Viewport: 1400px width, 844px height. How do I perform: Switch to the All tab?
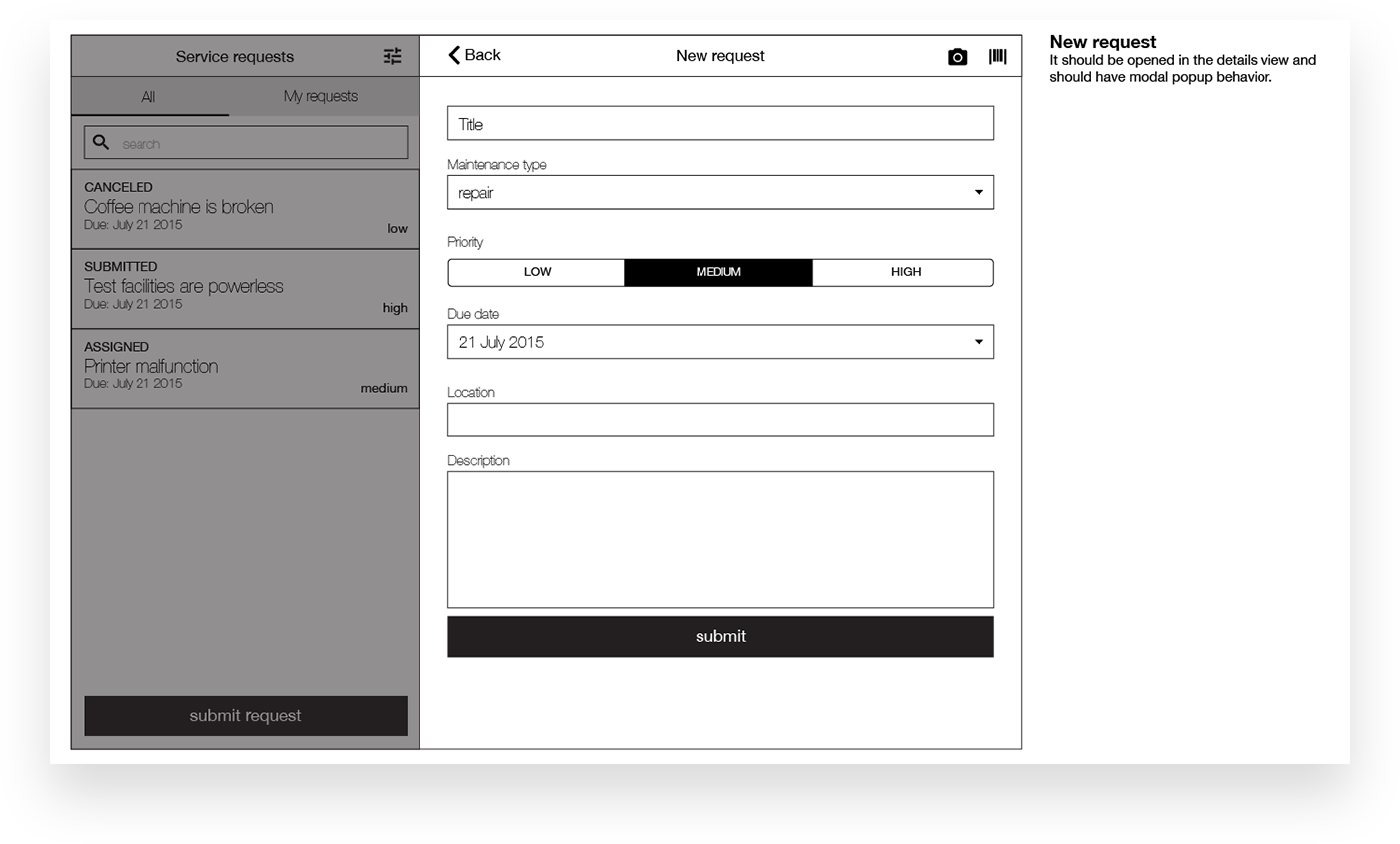149,97
